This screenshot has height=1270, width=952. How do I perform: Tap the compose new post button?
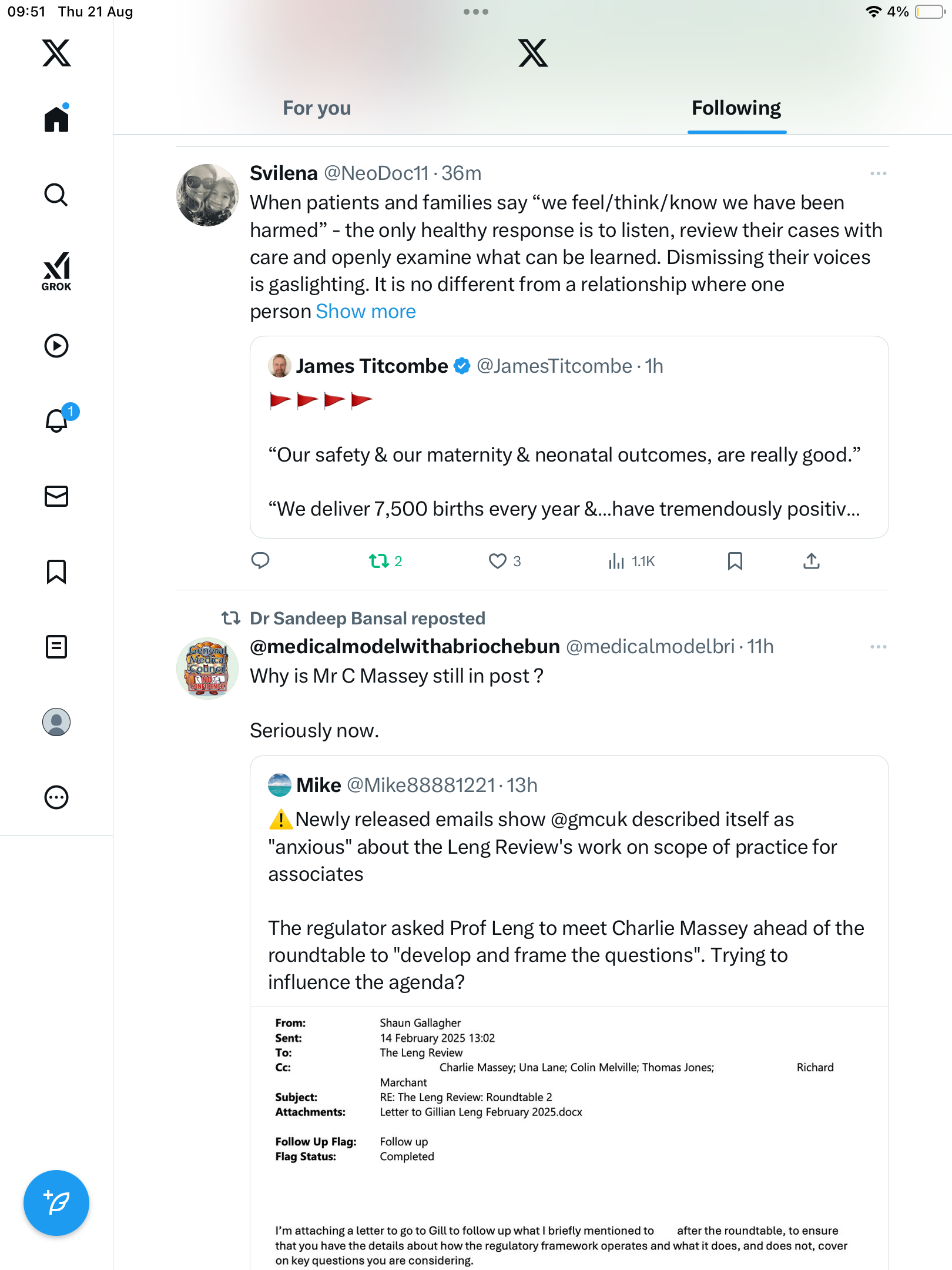pos(56,1203)
